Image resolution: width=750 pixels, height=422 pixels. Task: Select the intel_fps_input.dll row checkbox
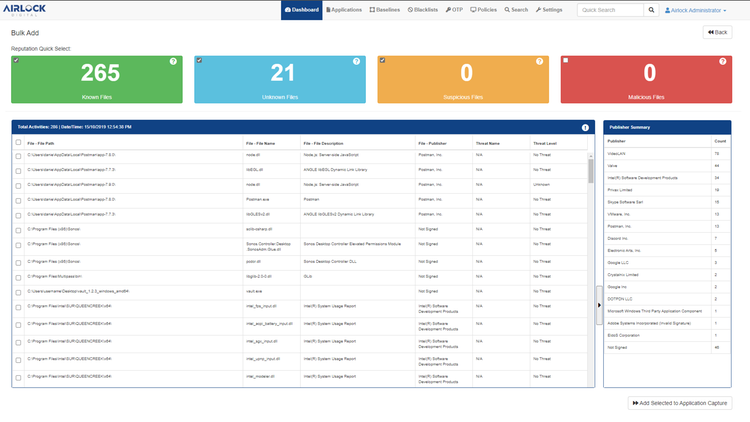coord(18,307)
